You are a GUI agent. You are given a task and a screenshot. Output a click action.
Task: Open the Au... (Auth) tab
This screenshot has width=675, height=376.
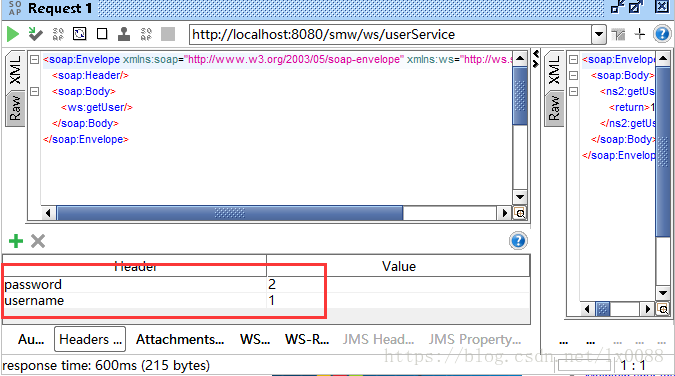click(31, 339)
